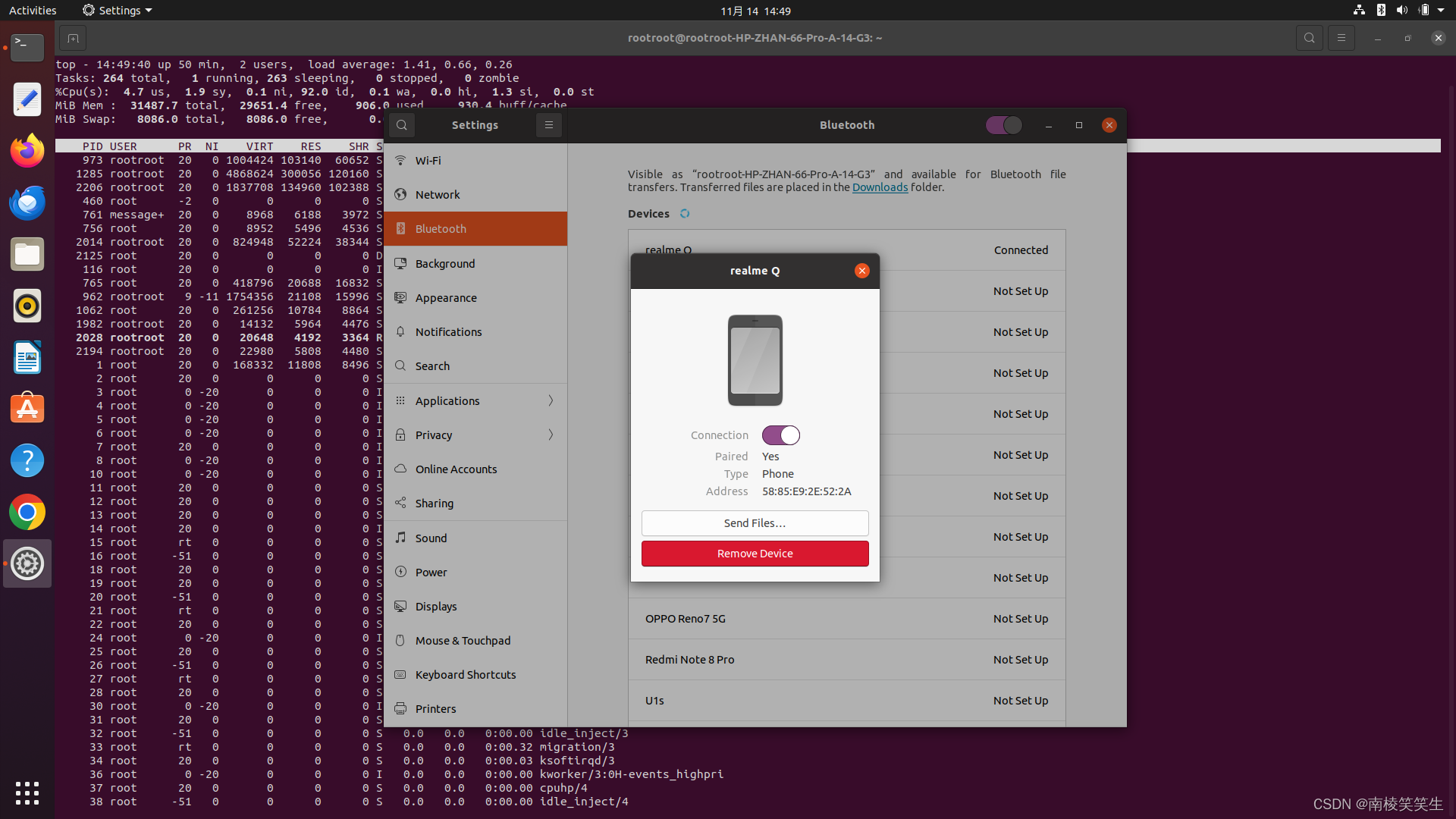Click the Send Files… button
The image size is (1456, 819).
coord(755,523)
